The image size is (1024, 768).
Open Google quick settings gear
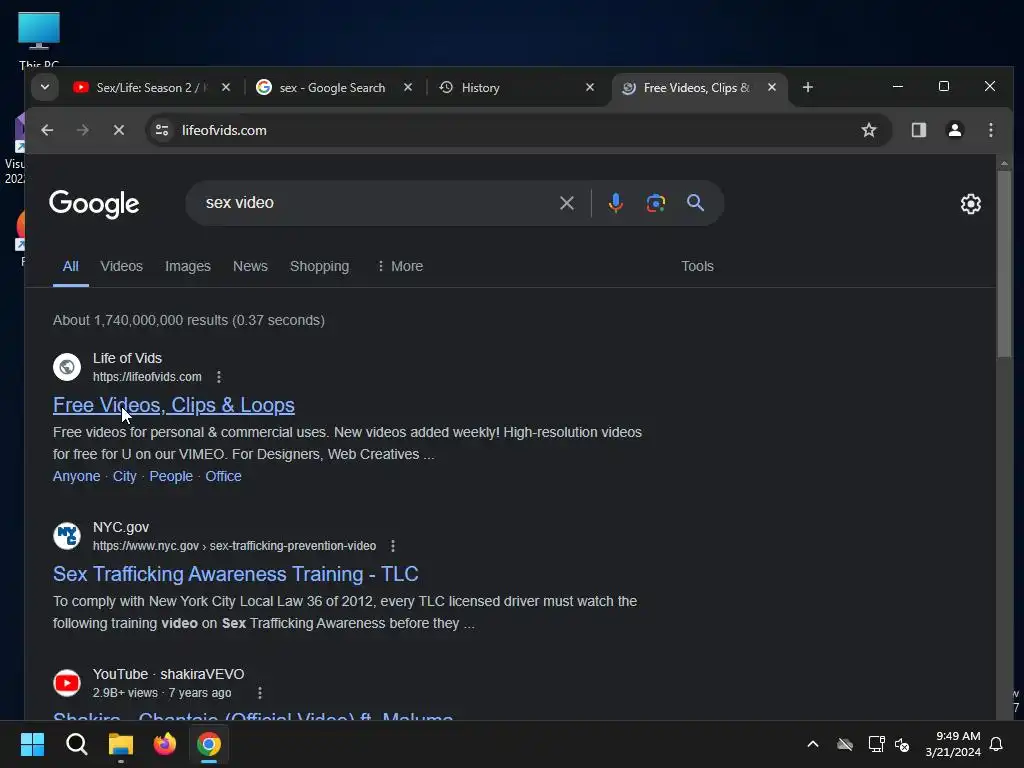pos(970,204)
